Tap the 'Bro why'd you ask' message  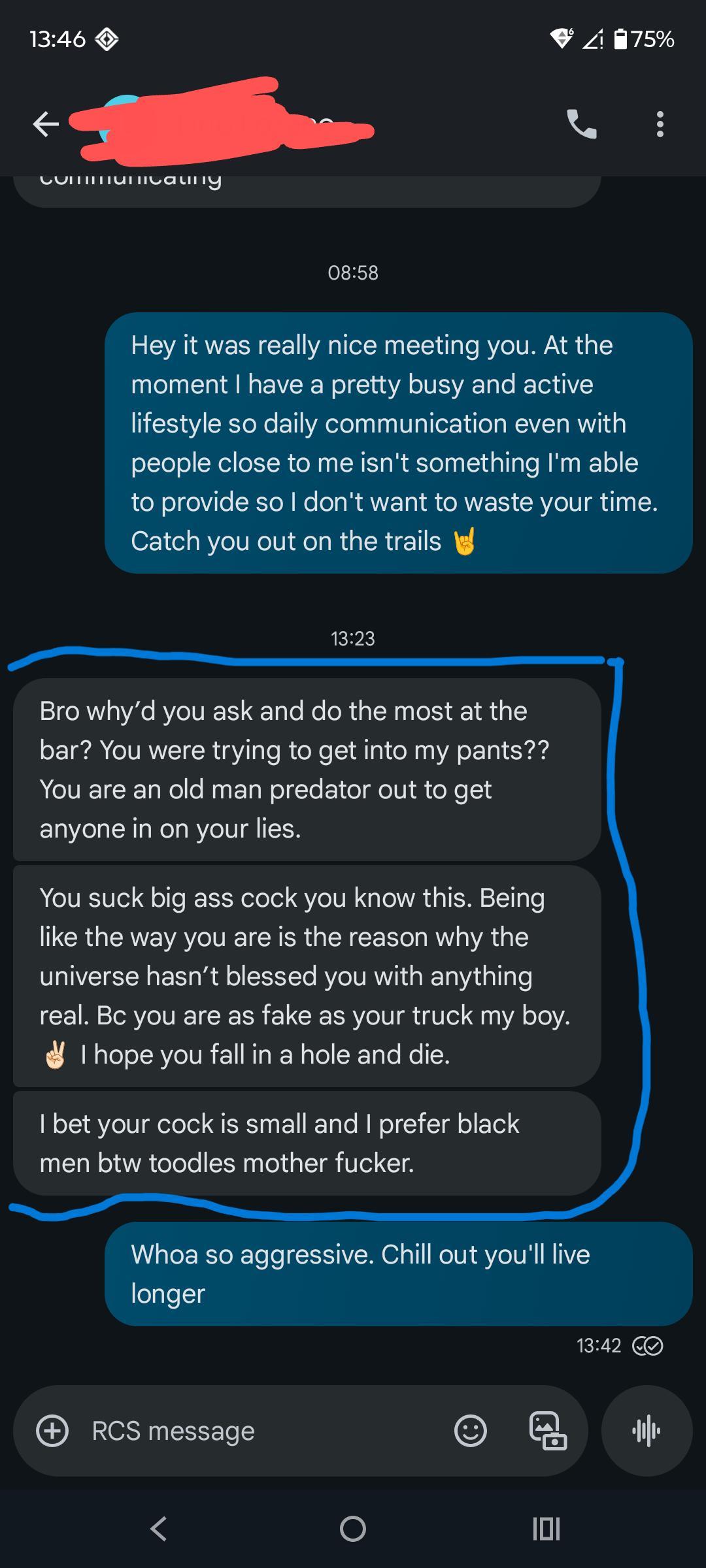click(306, 770)
